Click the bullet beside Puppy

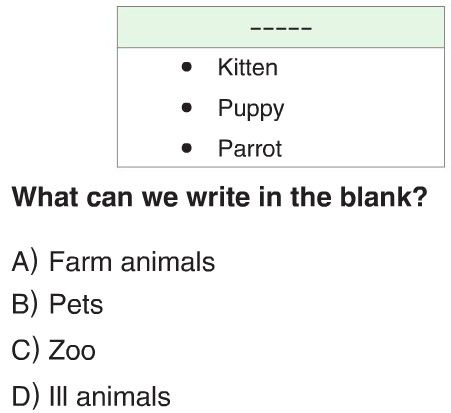point(187,107)
